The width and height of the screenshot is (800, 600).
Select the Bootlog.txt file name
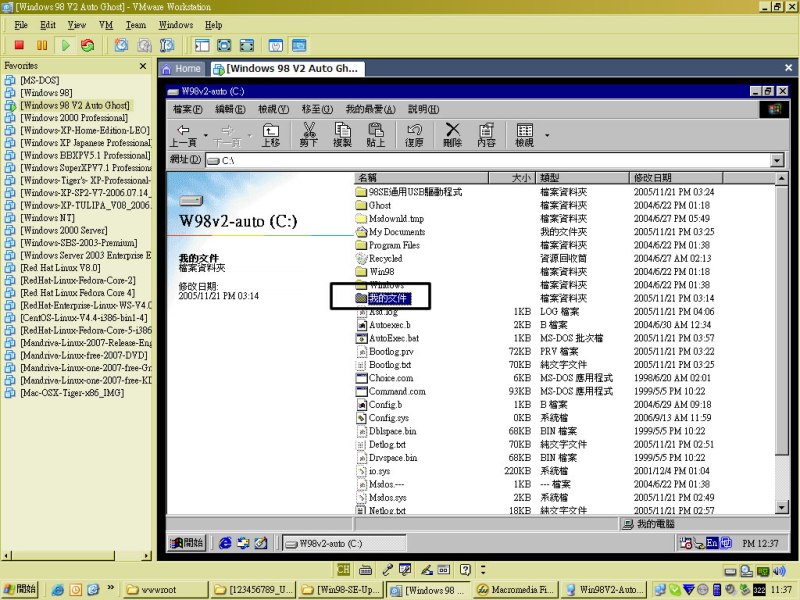[390, 364]
